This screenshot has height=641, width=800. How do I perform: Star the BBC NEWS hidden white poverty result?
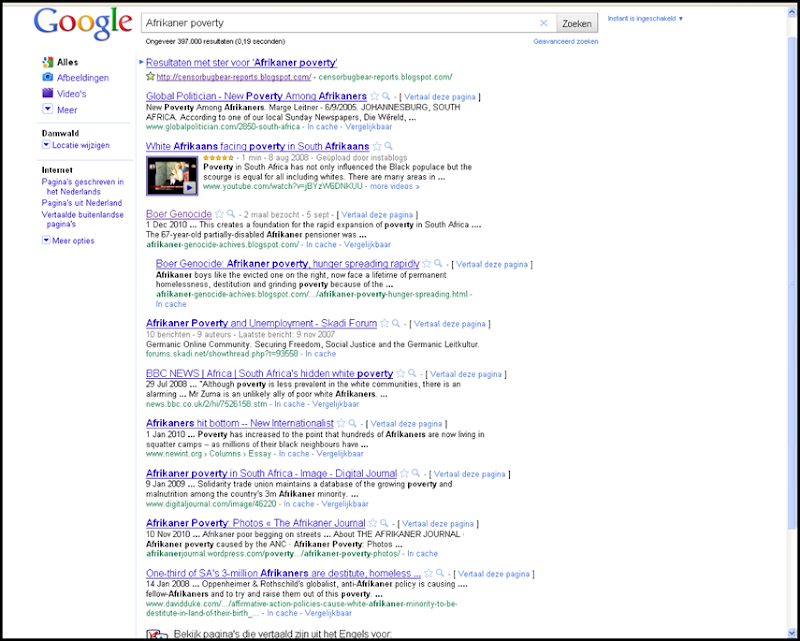[401, 373]
